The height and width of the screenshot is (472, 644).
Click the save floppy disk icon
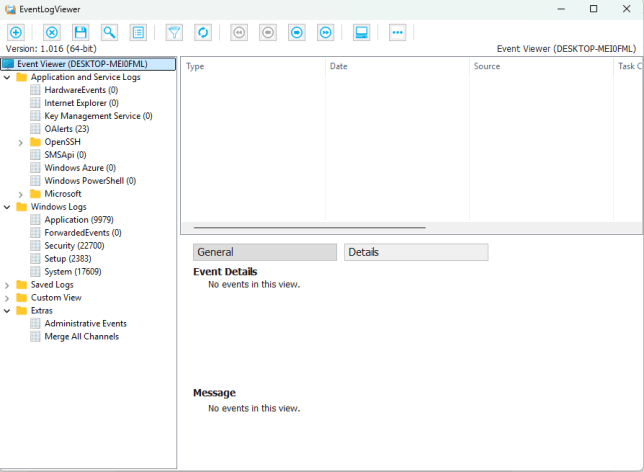point(80,32)
